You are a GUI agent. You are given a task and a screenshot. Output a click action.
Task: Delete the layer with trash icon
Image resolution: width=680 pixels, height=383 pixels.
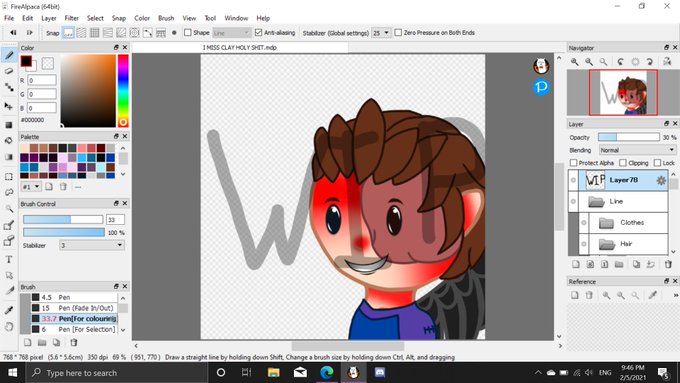tap(668, 264)
